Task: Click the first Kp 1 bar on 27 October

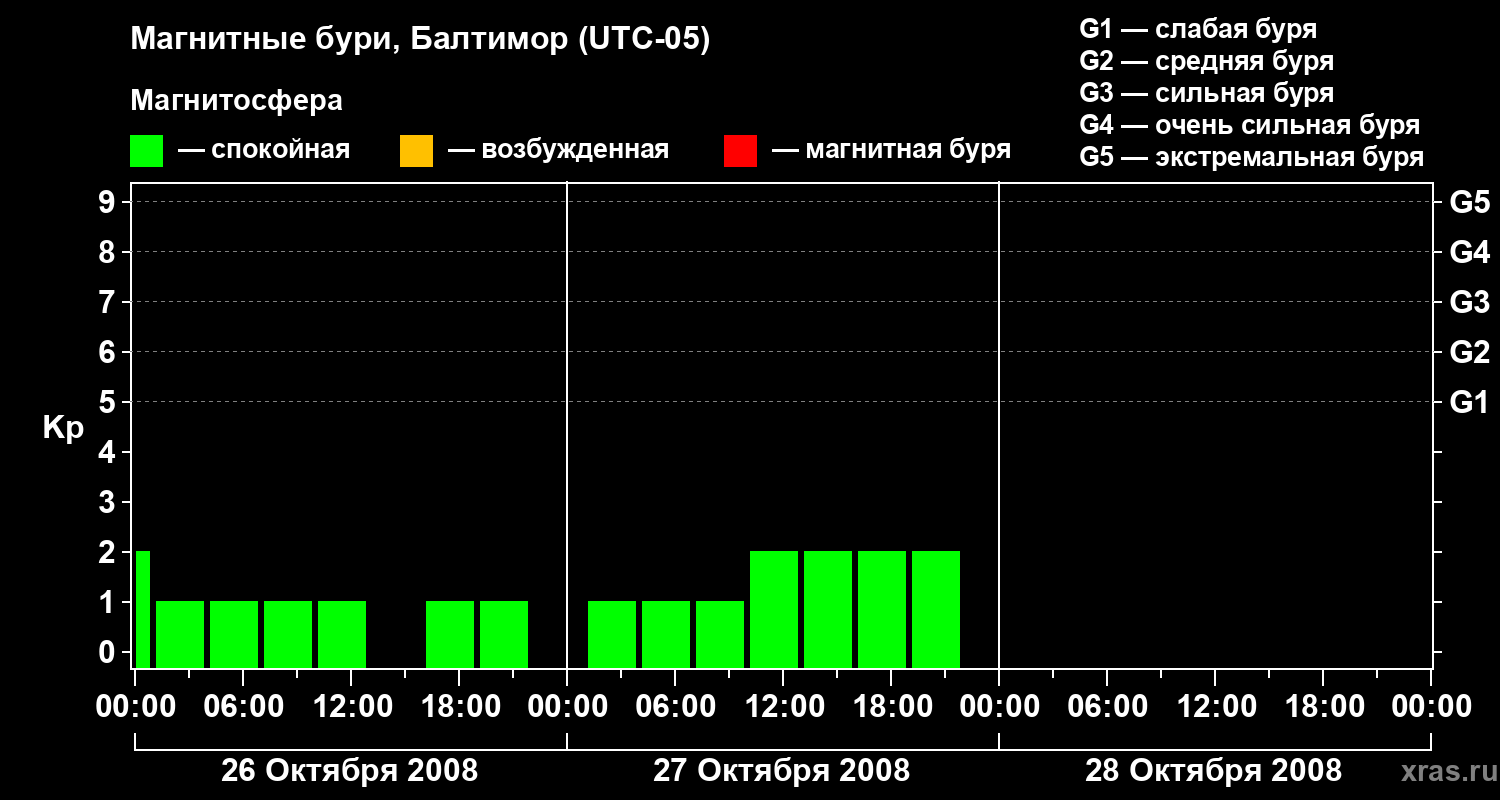Action: (x=612, y=634)
